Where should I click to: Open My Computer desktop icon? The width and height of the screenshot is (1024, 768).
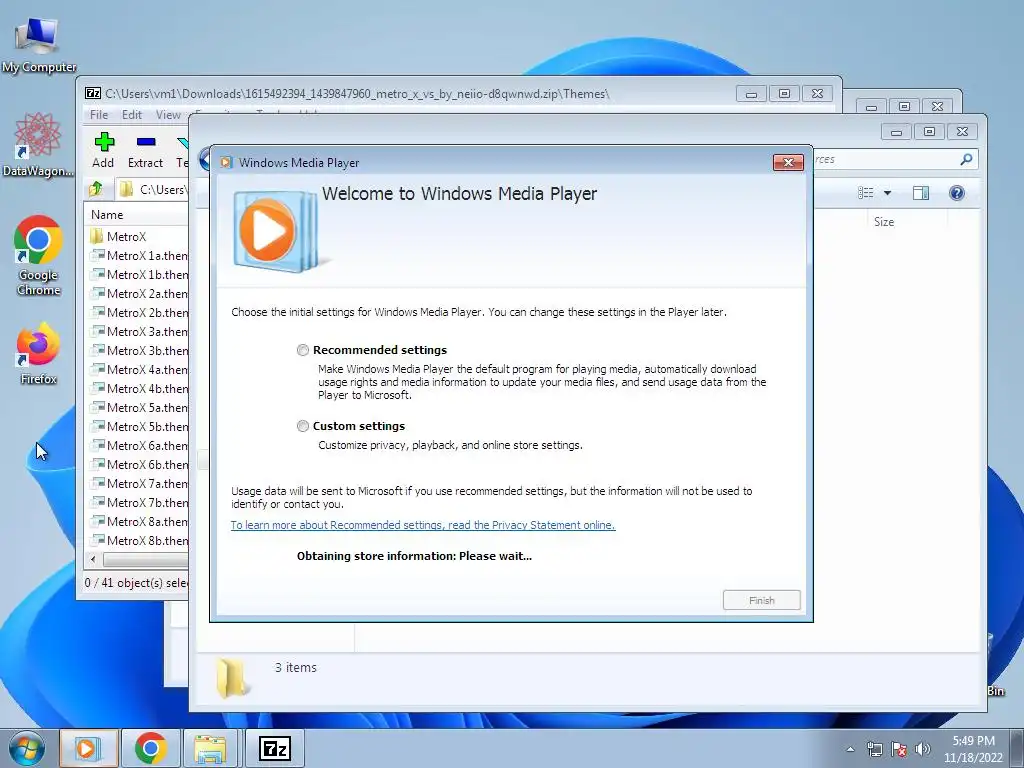coord(38,44)
